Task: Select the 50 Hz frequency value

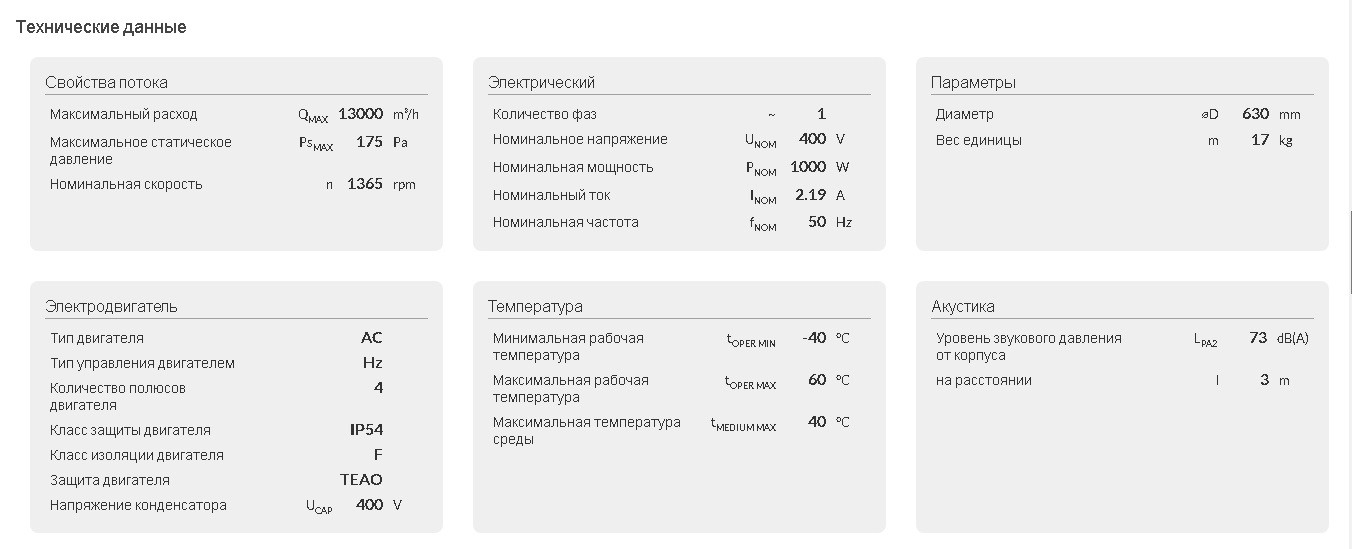Action: click(x=817, y=222)
